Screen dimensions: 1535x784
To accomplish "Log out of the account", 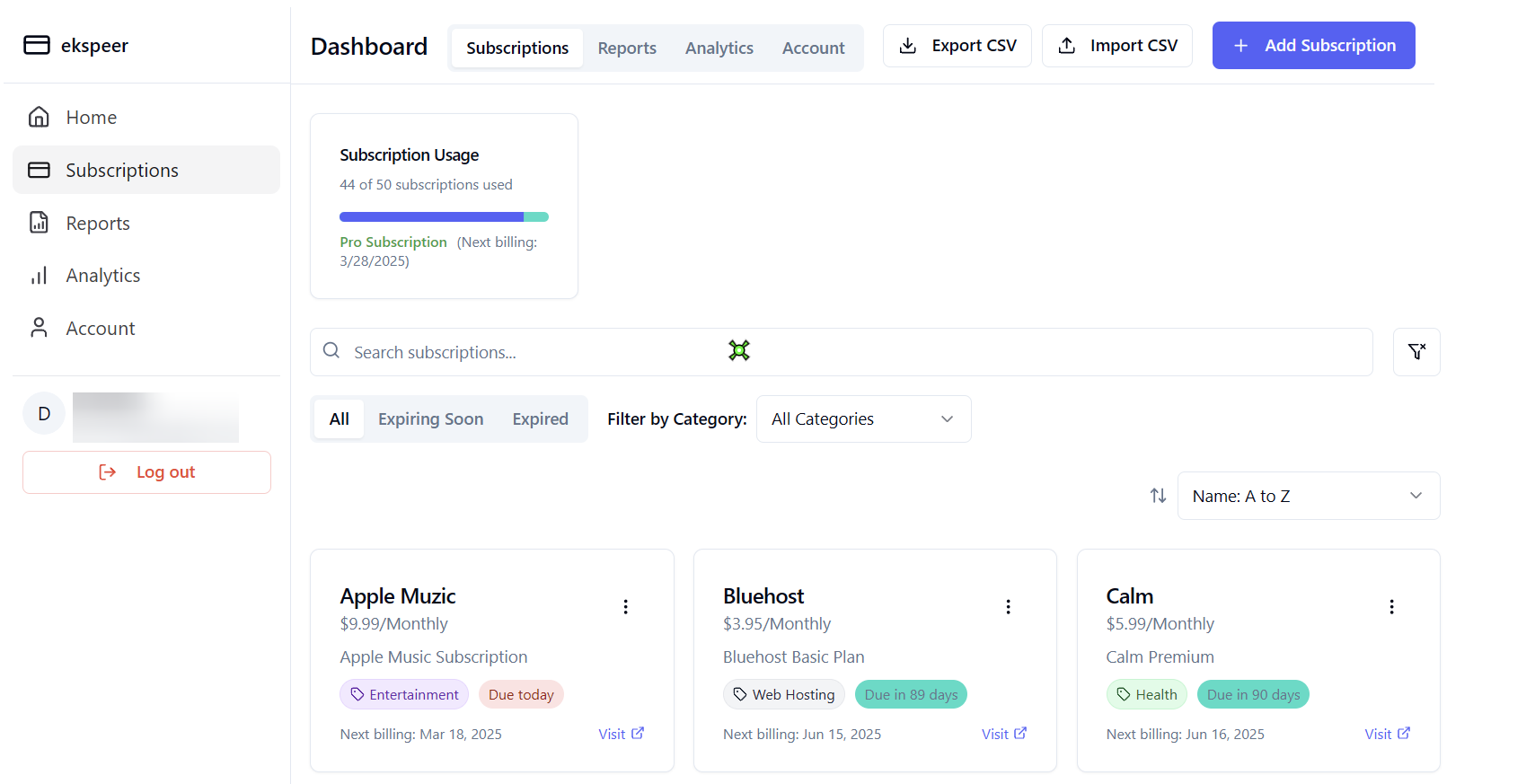I will click(146, 472).
